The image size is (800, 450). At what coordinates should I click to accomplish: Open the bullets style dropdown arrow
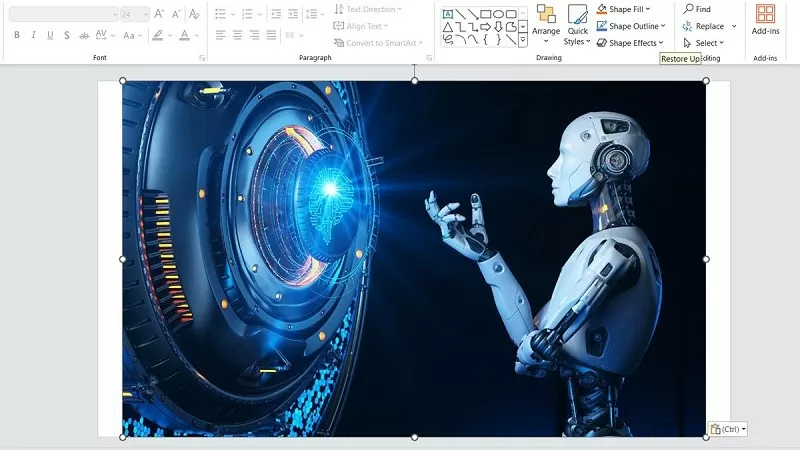click(x=233, y=14)
